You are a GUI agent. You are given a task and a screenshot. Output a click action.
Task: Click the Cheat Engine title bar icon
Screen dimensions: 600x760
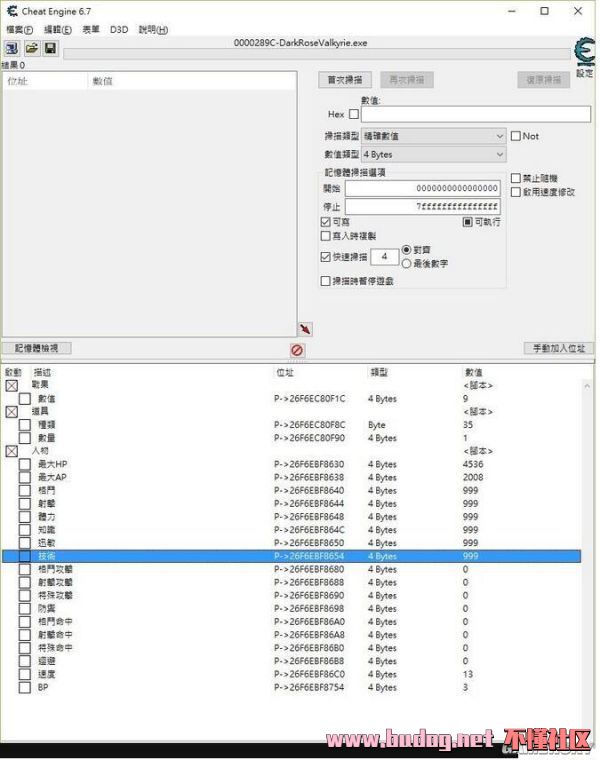point(12,11)
